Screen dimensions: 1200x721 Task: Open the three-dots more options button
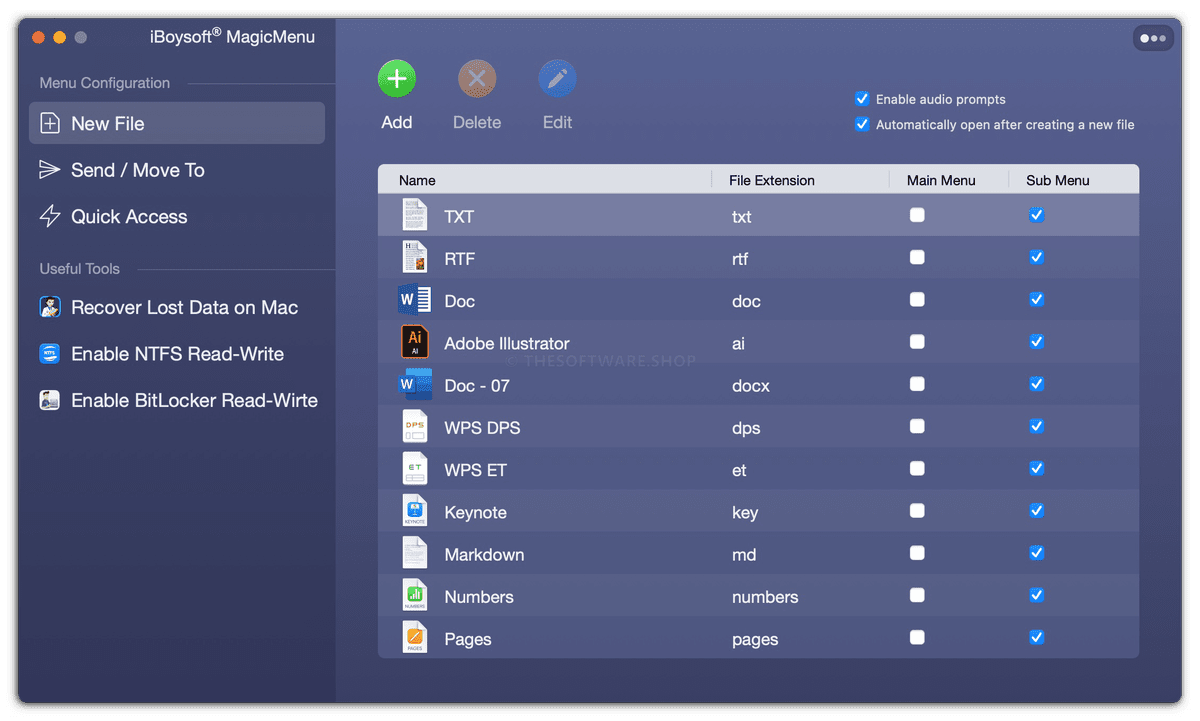(1153, 38)
